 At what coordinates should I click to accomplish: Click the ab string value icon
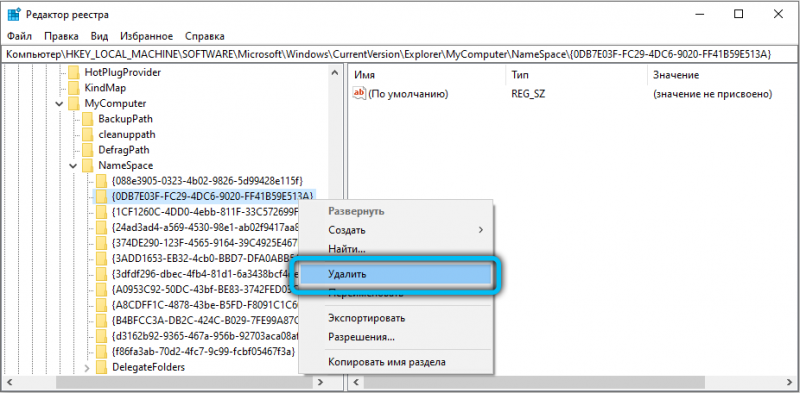(x=360, y=93)
